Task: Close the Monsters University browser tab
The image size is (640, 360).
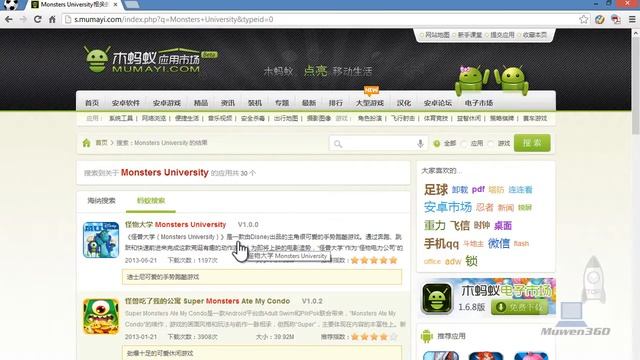Action: point(116,4)
